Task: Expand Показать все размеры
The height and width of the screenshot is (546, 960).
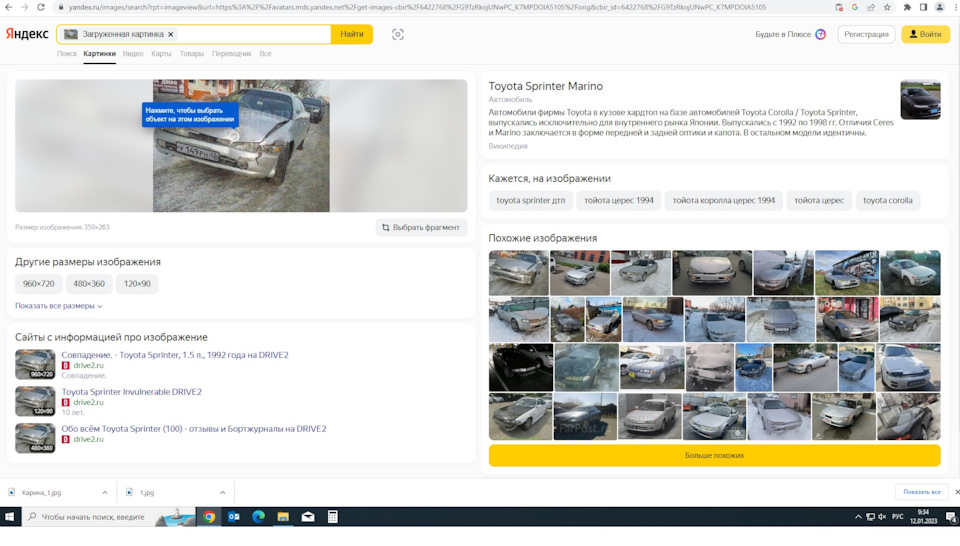Action: click(x=58, y=306)
